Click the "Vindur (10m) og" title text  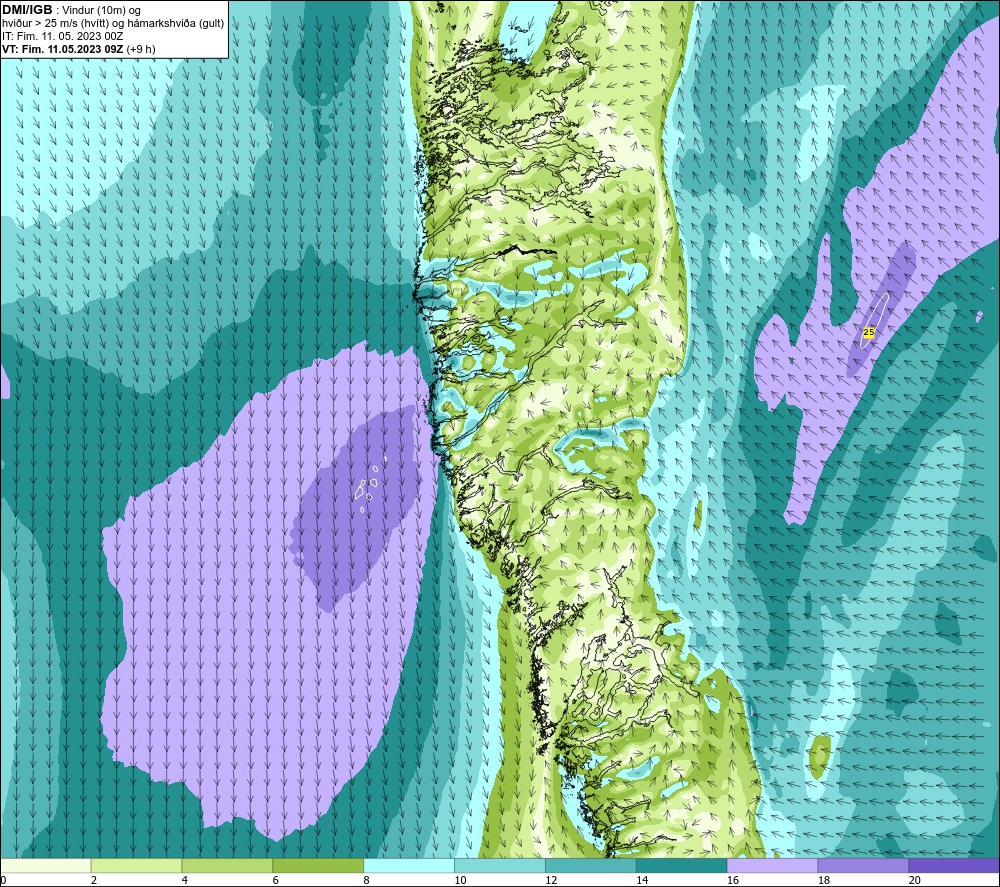[x=101, y=11]
